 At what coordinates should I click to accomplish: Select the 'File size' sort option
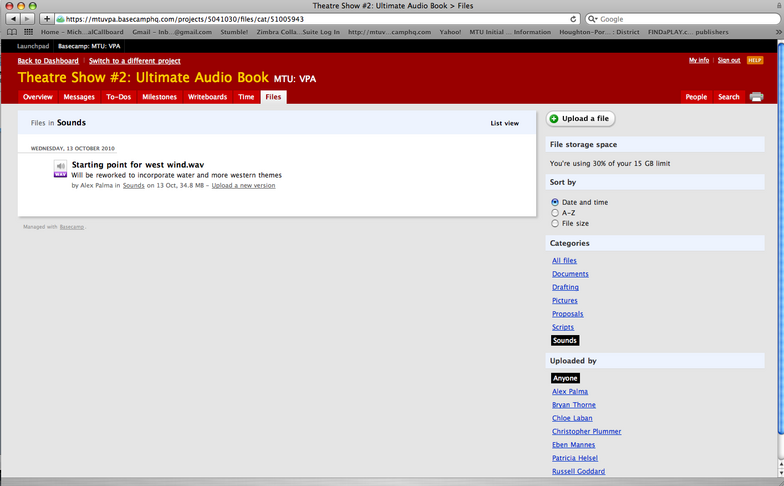(x=555, y=223)
